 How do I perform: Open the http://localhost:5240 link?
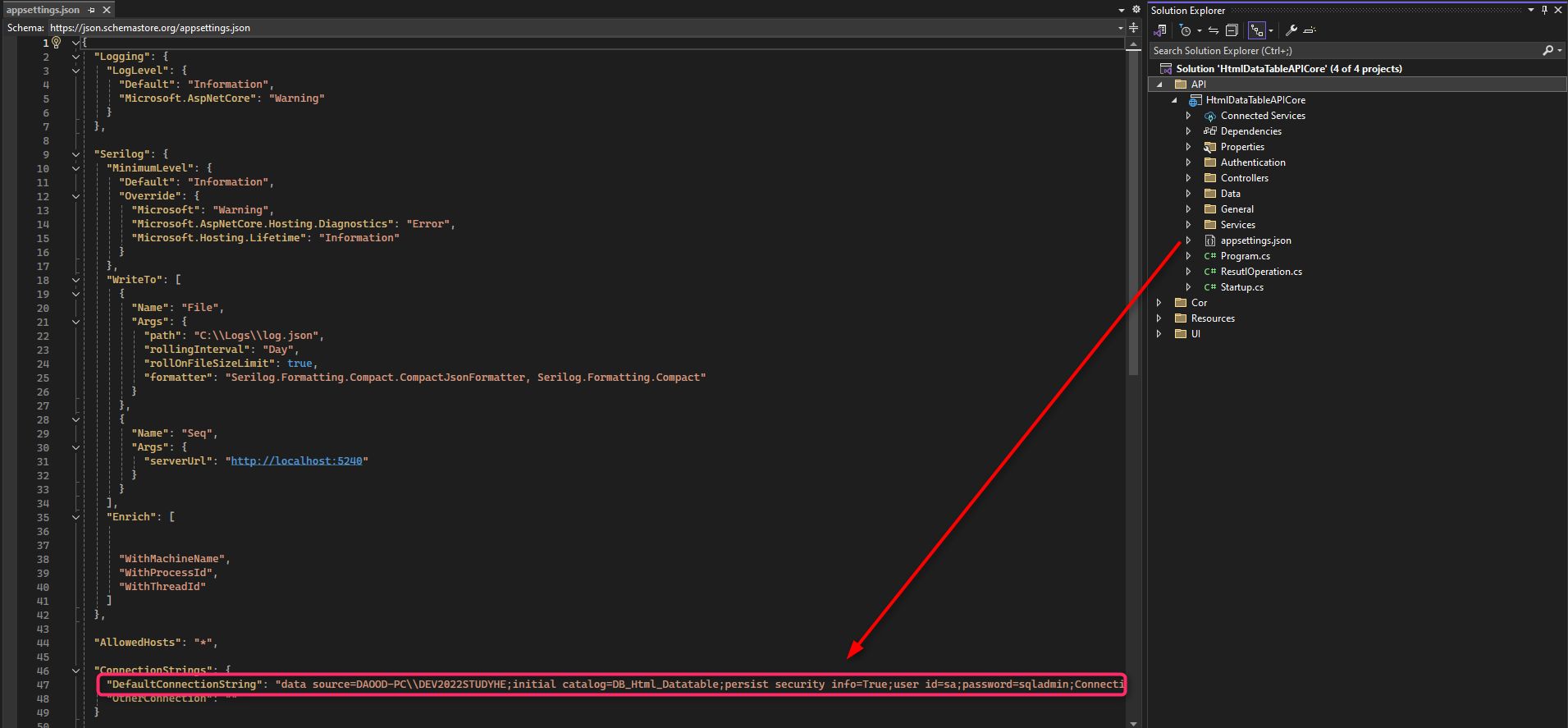296,461
